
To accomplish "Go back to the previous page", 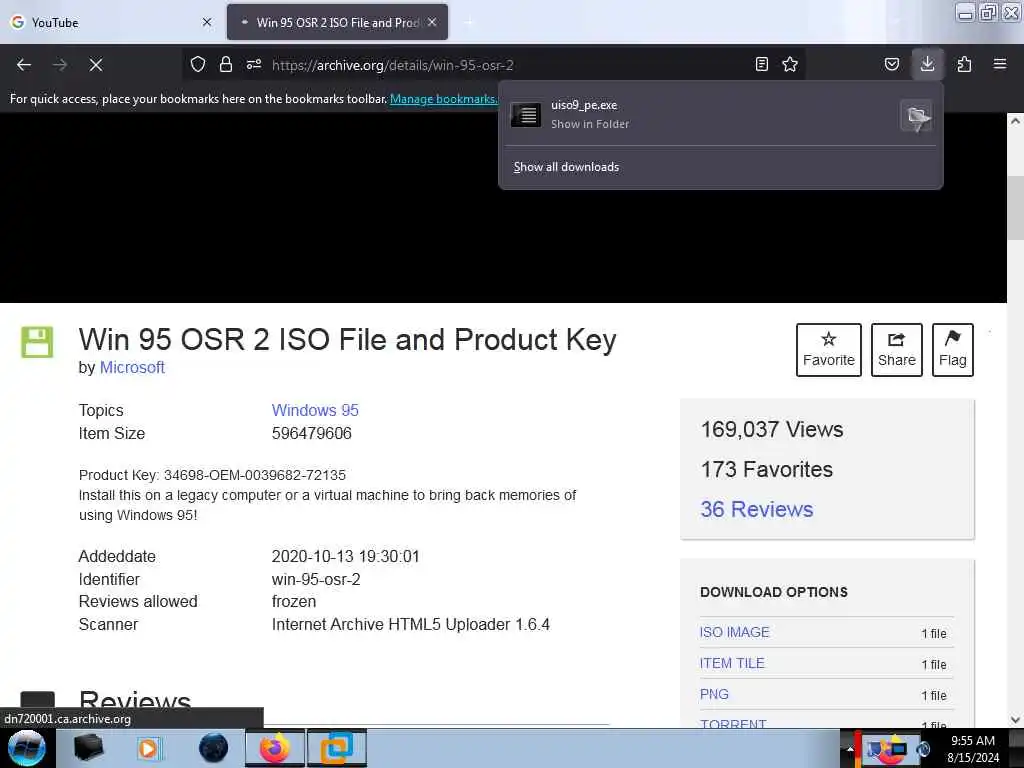I will point(24,65).
